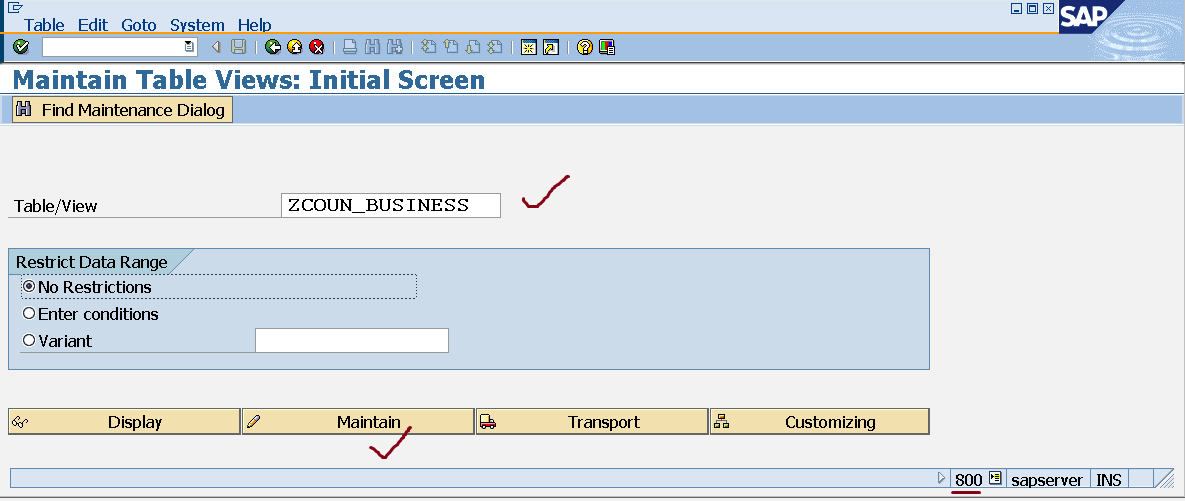This screenshot has width=1185, height=501.
Task: Click the Save diskette icon
Action: pos(238,48)
